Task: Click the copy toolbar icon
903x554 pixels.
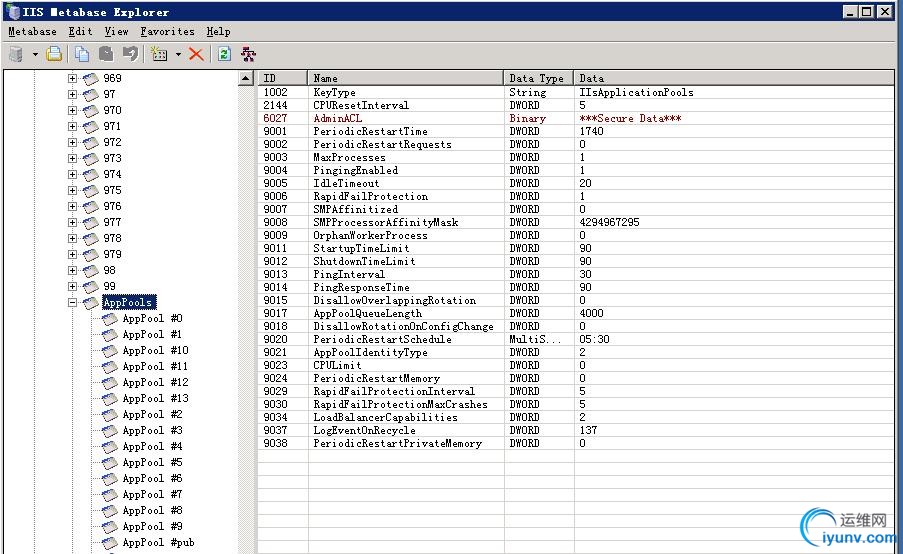Action: click(x=82, y=54)
